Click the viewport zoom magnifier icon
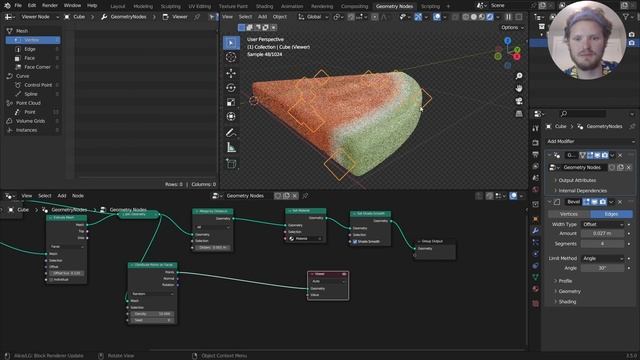This screenshot has height=360, width=640. click(x=519, y=76)
